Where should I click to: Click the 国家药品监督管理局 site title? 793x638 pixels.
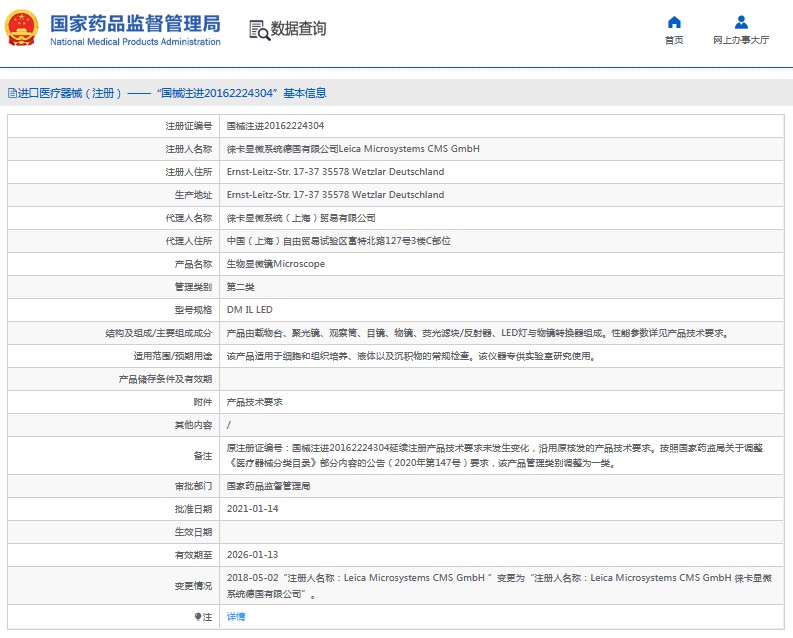[134, 23]
